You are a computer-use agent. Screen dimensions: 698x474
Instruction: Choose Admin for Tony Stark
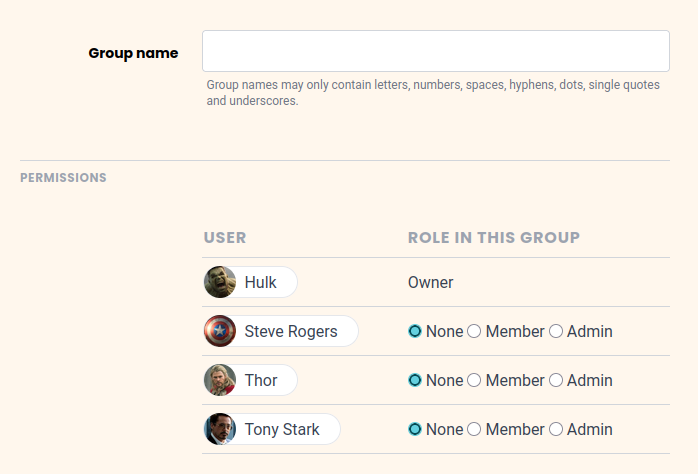pos(556,429)
